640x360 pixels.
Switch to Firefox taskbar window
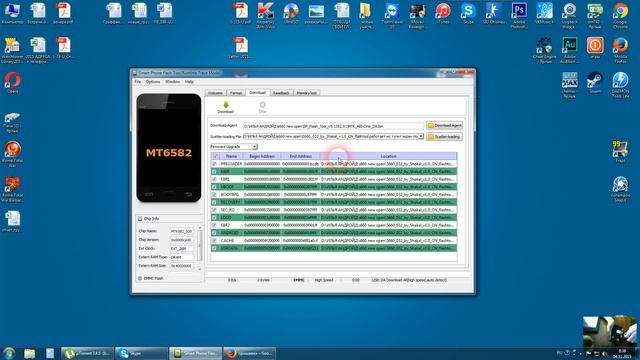249,353
